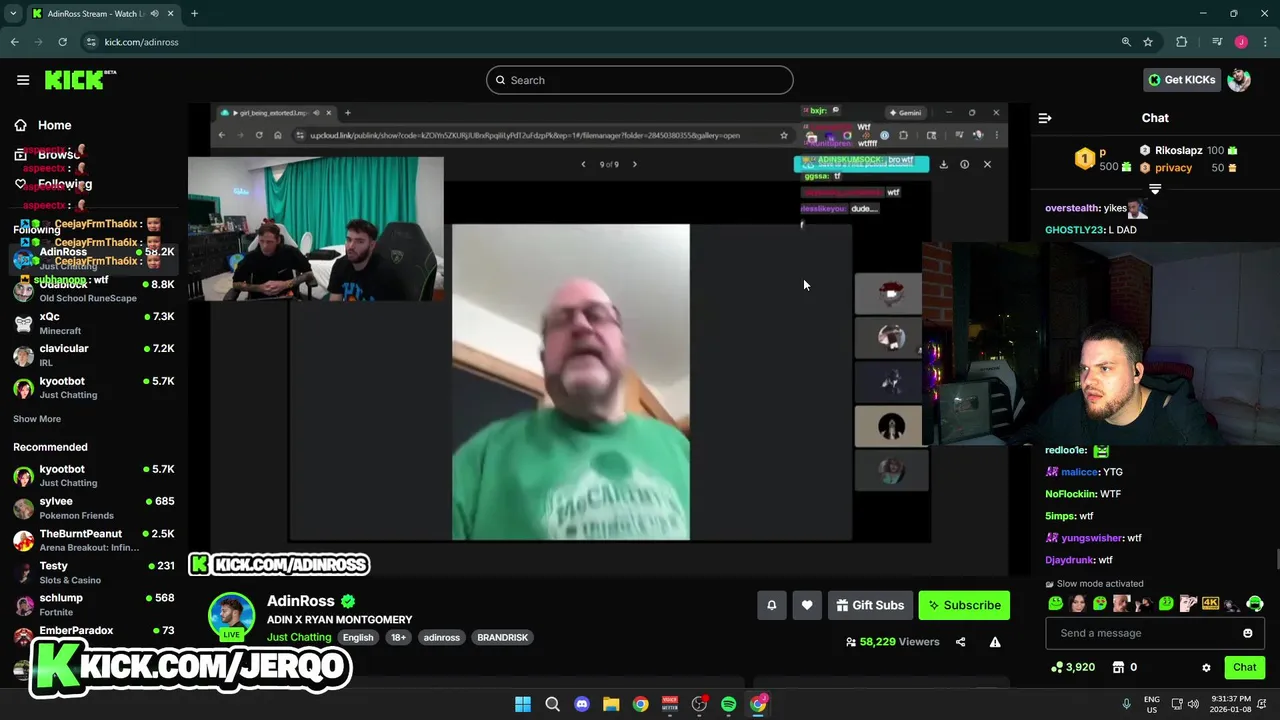Collapse the chat panel with arrow icon
This screenshot has height=720, width=1280.
(1045, 118)
